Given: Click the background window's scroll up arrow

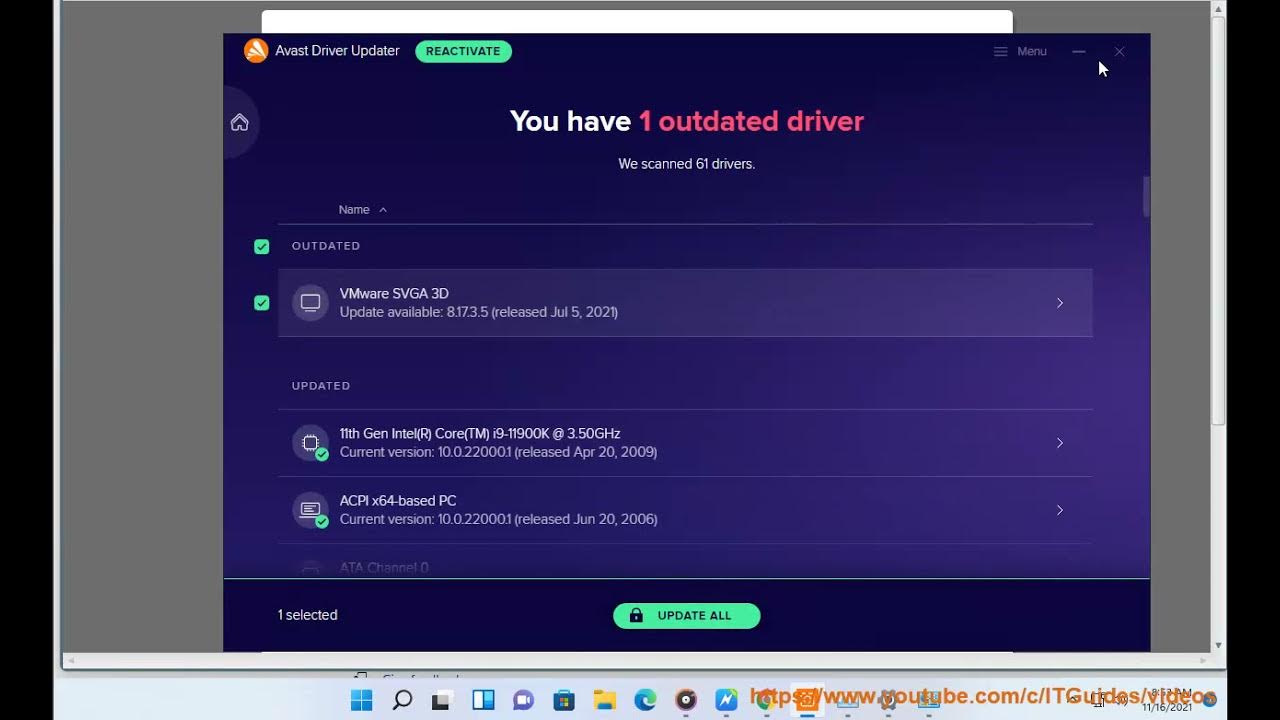Looking at the screenshot, I should tap(1218, 9).
